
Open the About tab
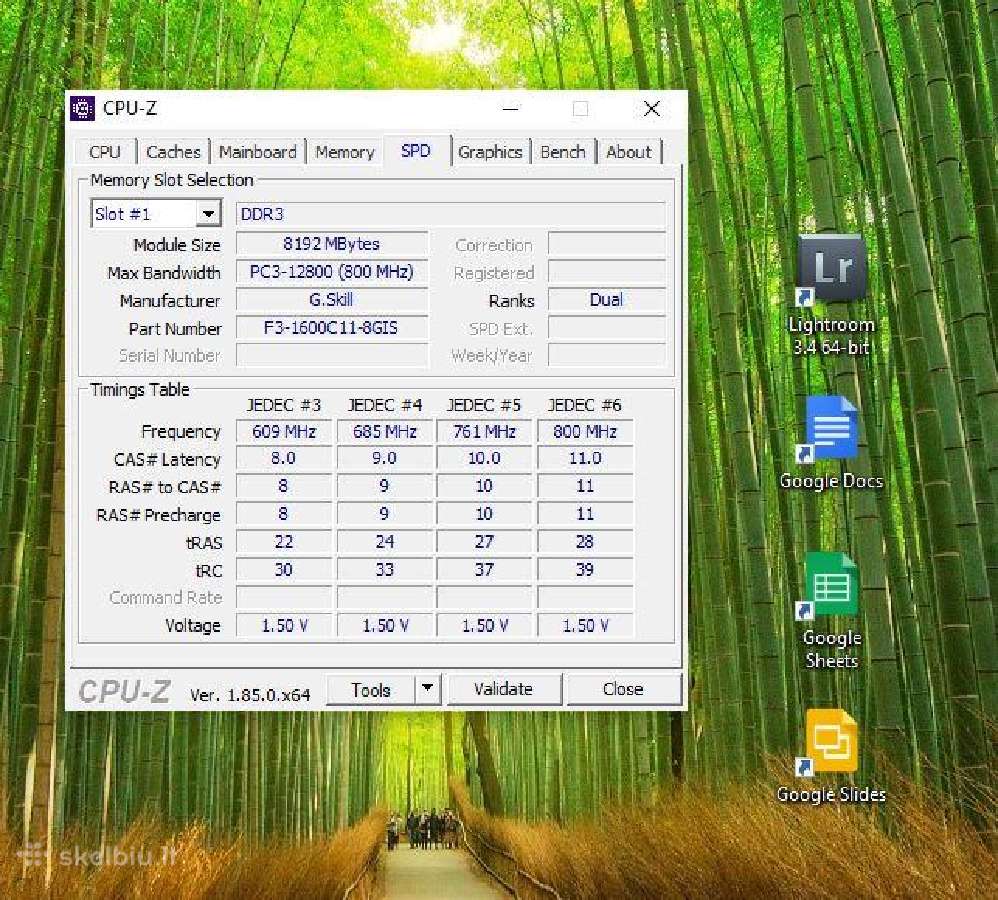(629, 152)
